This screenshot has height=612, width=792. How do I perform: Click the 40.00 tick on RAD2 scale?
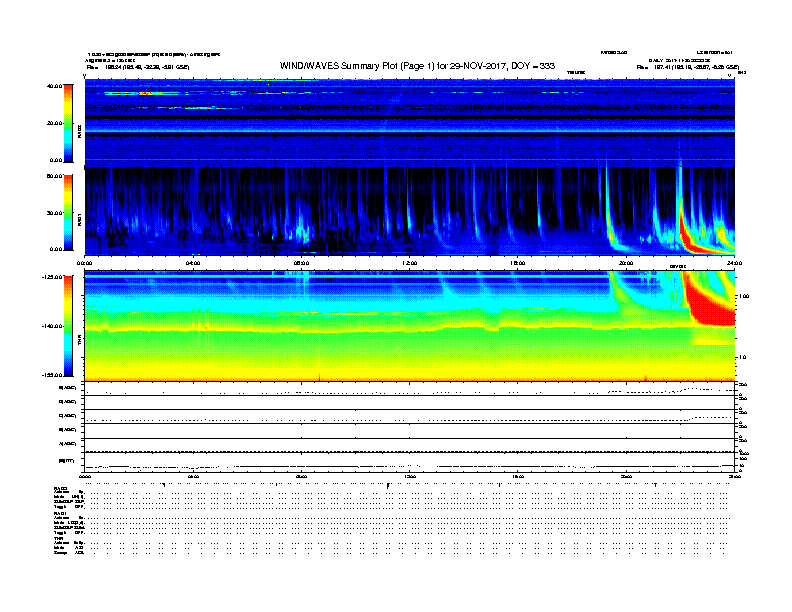click(54, 86)
